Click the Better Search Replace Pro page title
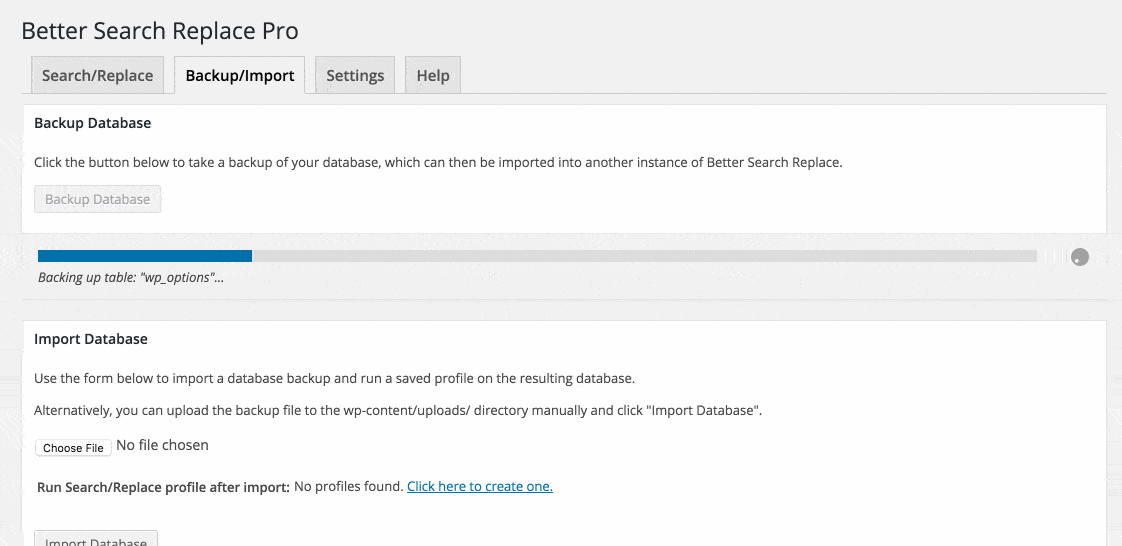The height and width of the screenshot is (546, 1122). point(160,31)
